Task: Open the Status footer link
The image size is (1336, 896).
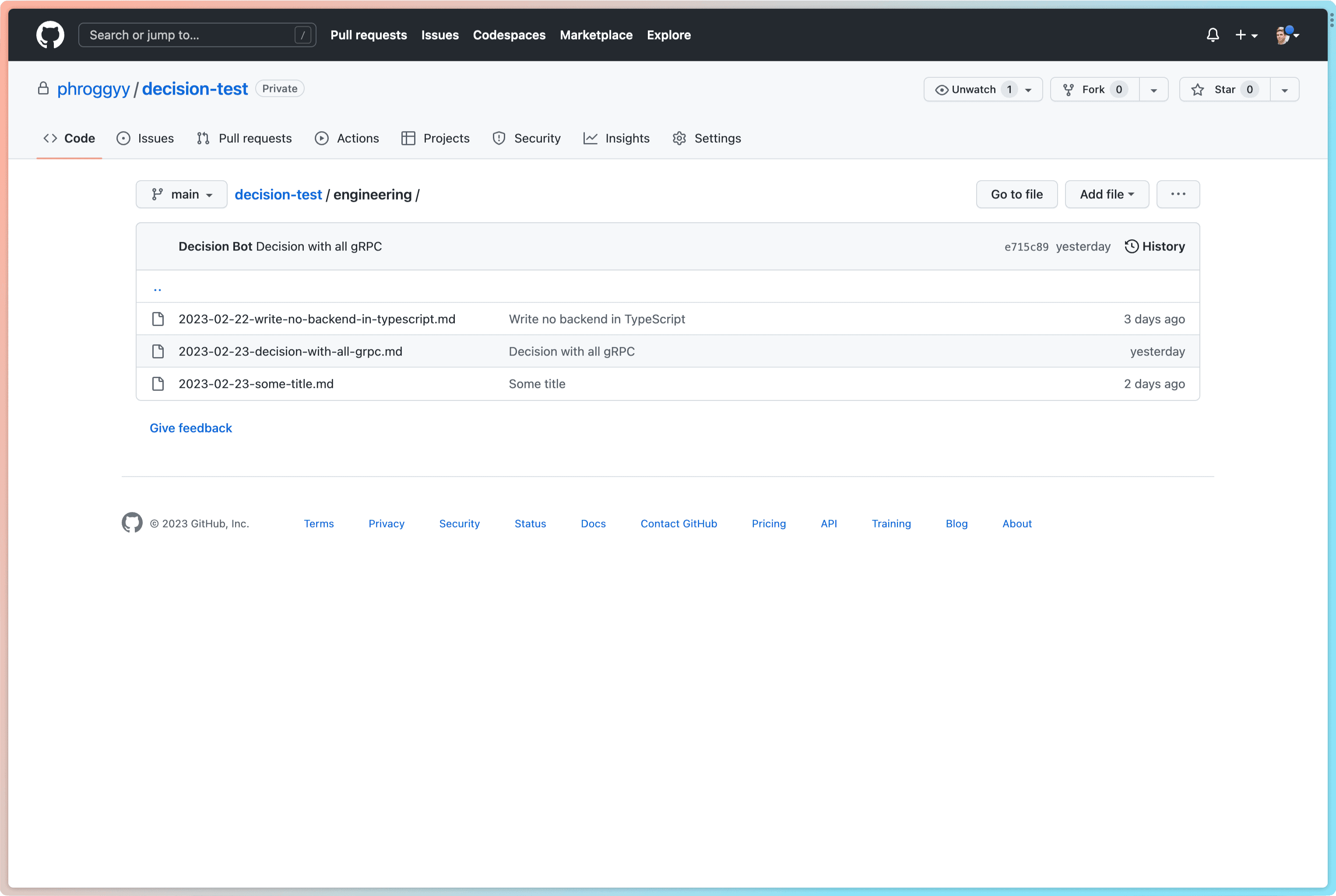Action: (x=530, y=524)
